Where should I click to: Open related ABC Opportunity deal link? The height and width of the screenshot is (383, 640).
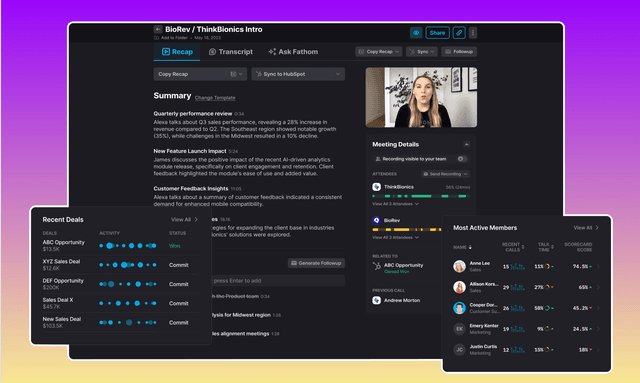coord(403,265)
